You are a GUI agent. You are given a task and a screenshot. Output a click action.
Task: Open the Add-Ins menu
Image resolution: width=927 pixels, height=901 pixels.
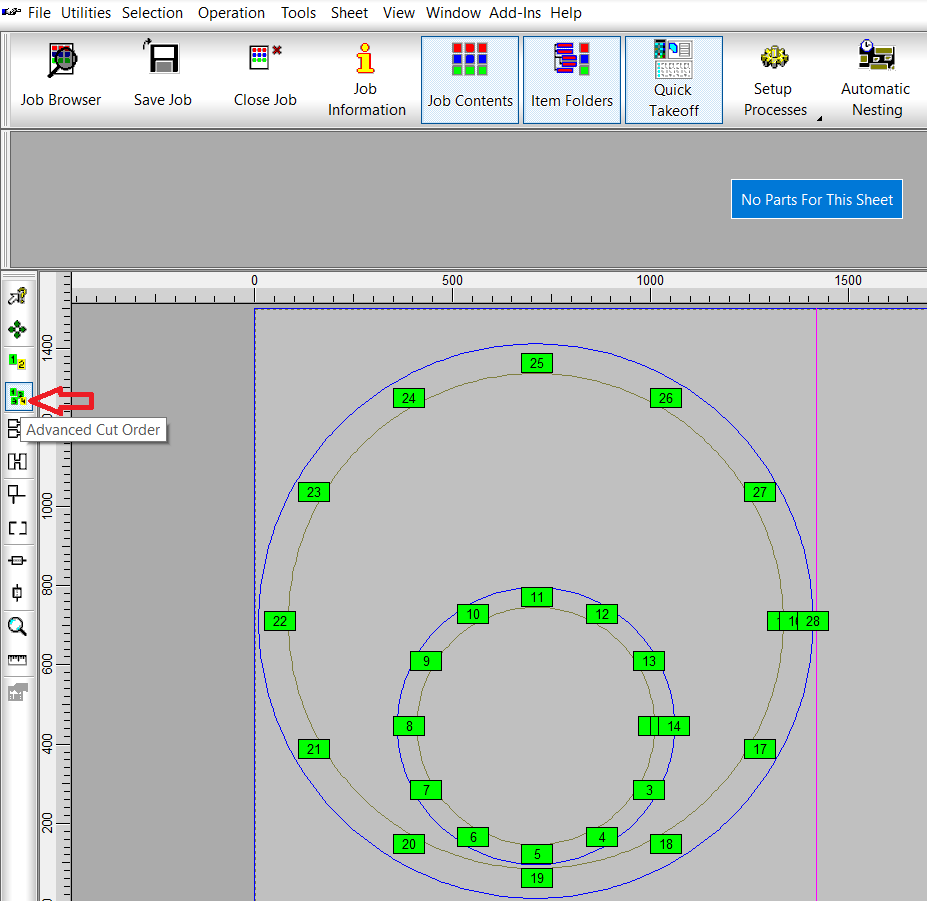(x=515, y=13)
